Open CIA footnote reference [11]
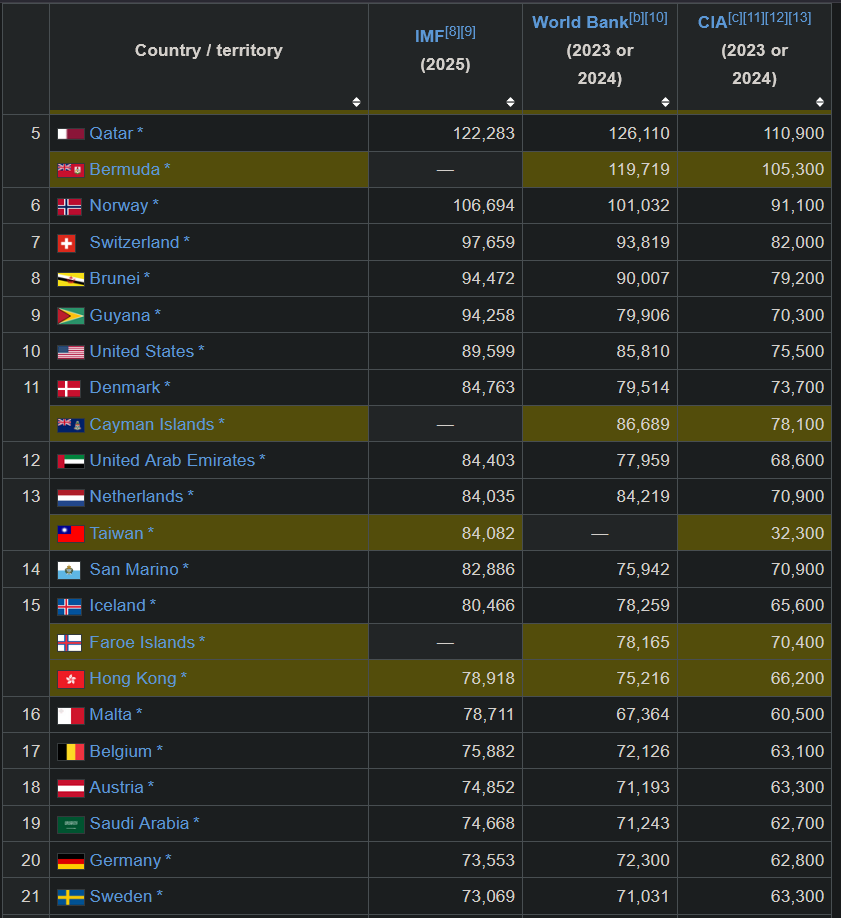 (x=754, y=18)
